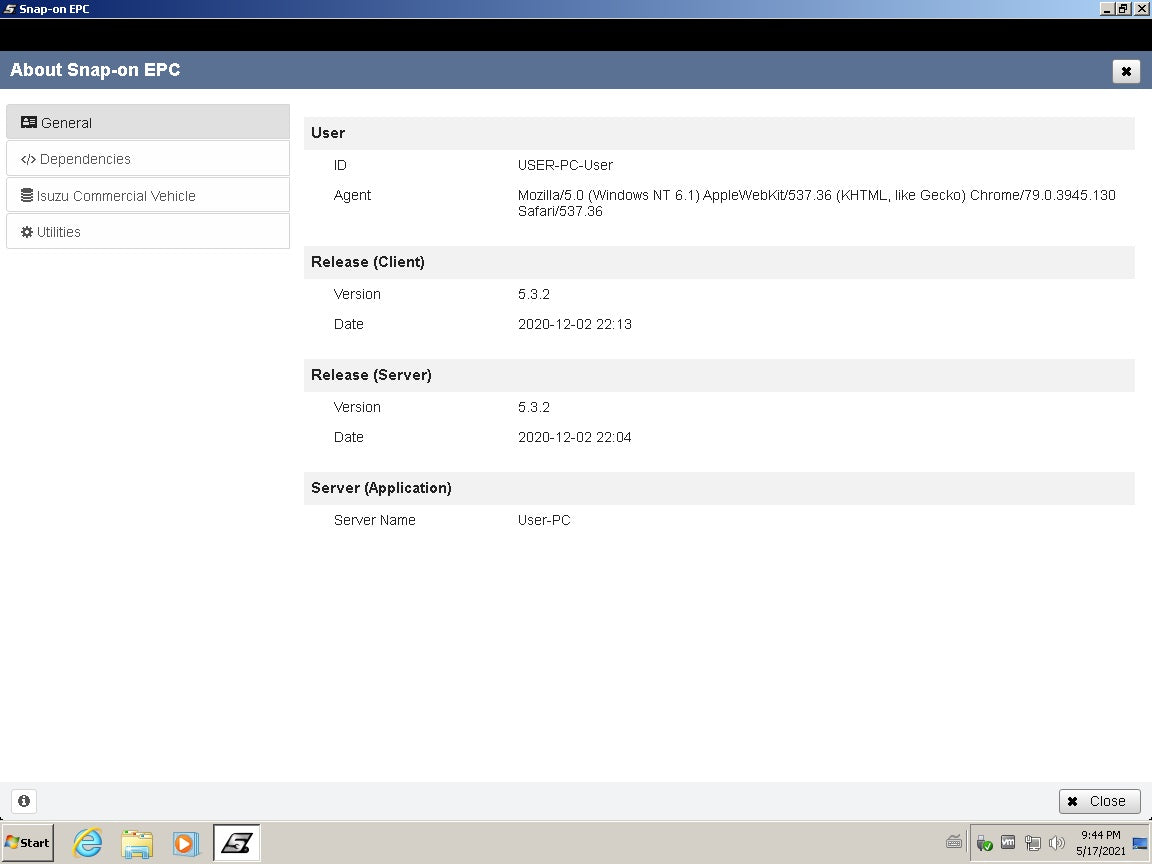Click Show Desktop icon at taskbar end
1152x864 pixels.
1140,843
